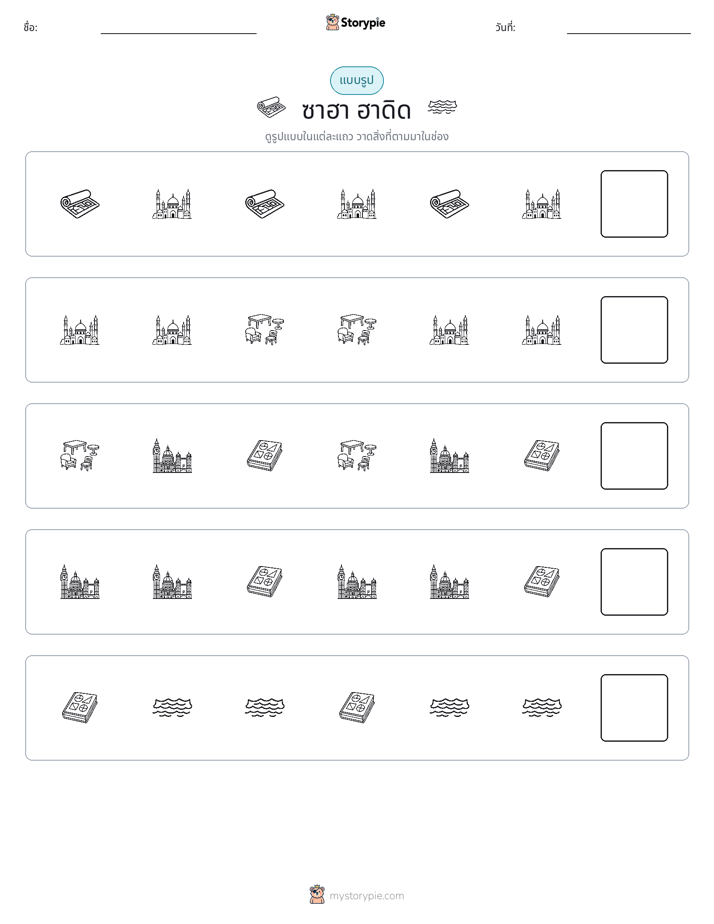
Task: Click the empty answer box in row two
Action: (634, 330)
